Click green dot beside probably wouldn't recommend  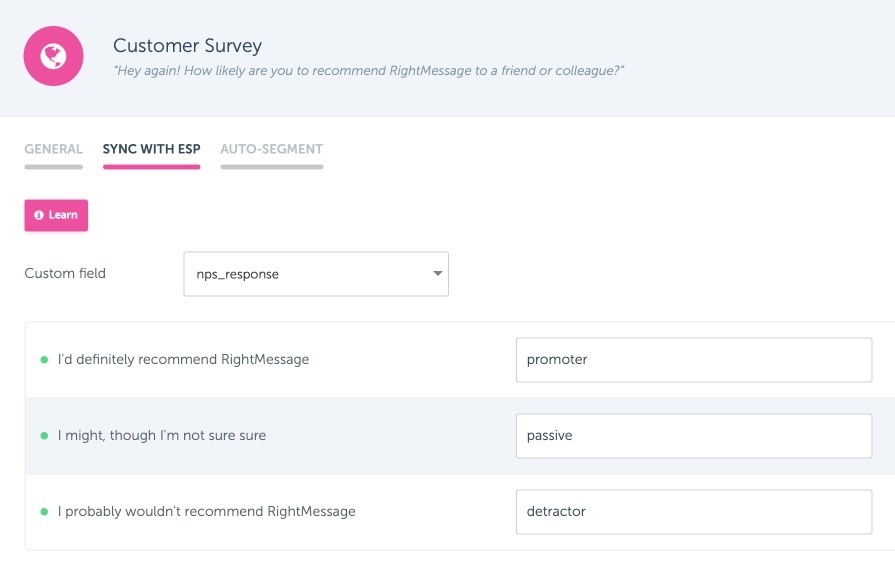pos(44,512)
